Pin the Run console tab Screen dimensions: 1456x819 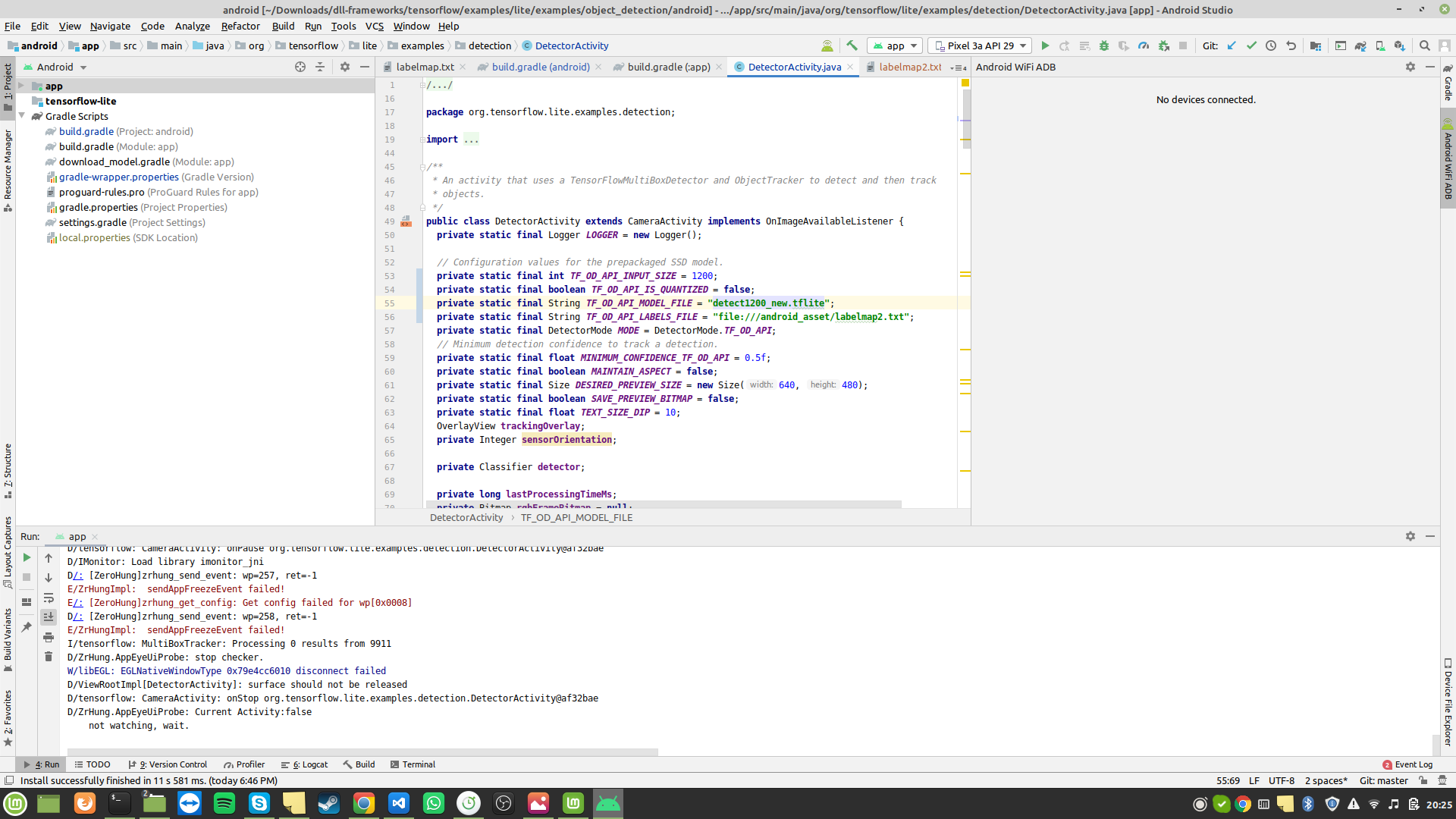click(x=27, y=626)
